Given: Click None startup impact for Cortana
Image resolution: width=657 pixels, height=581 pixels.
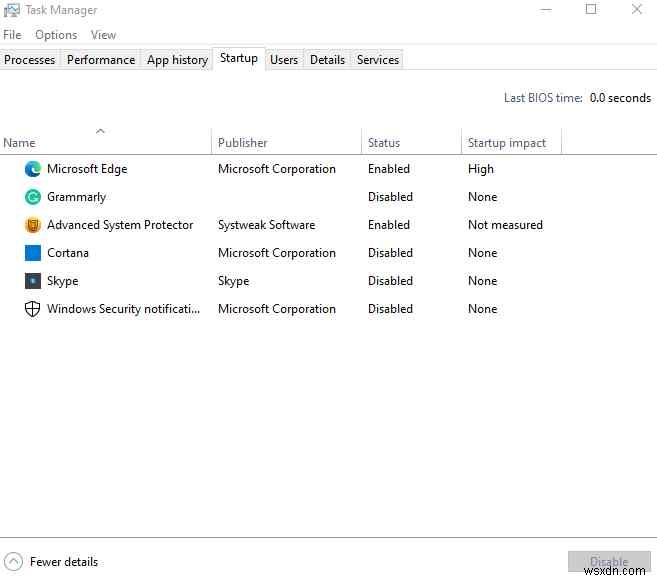Looking at the screenshot, I should pos(483,253).
